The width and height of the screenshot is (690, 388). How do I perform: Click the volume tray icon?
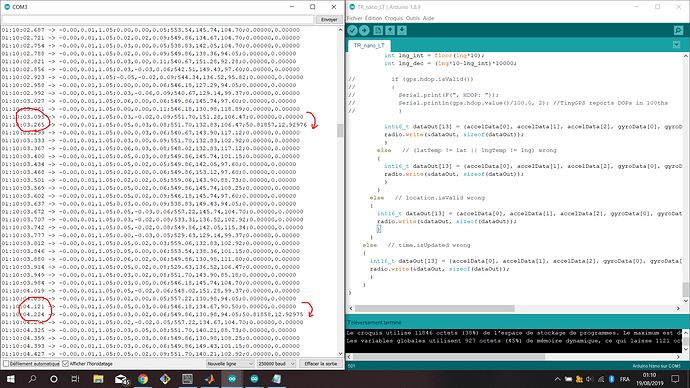click(x=590, y=379)
